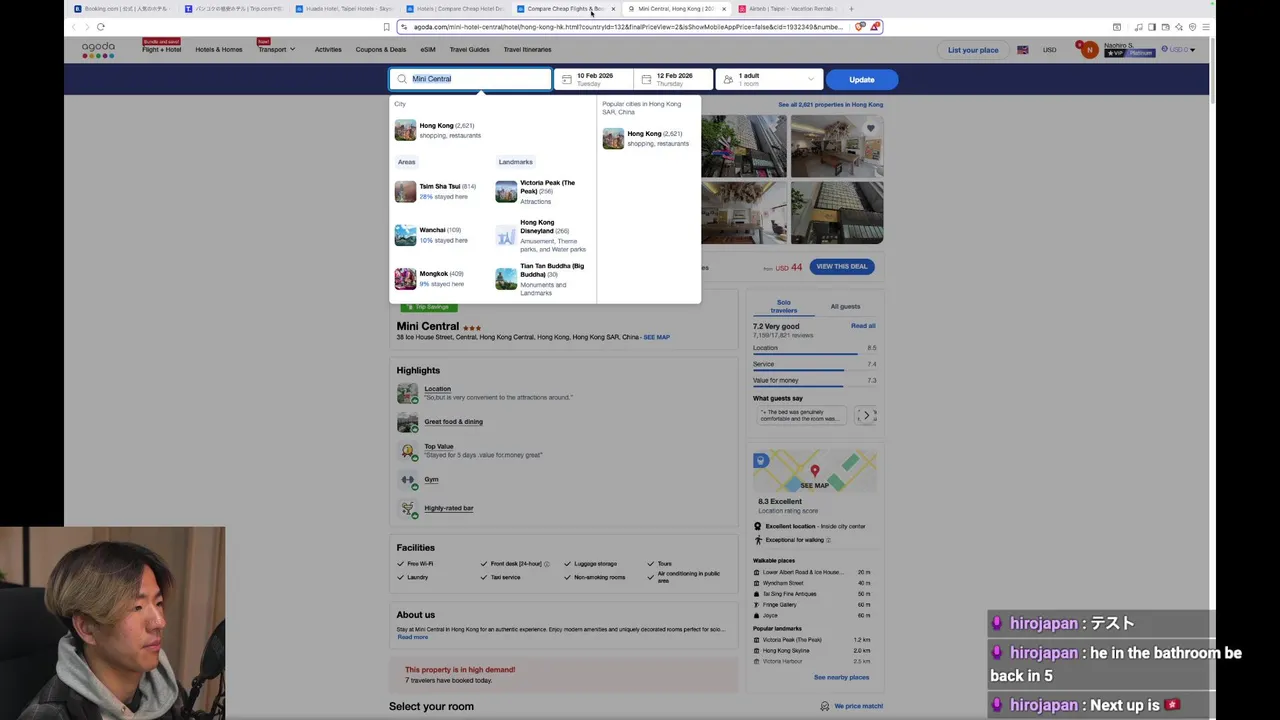1280x720 pixels.
Task: Open eSIM menu item
Action: pyautogui.click(x=428, y=49)
